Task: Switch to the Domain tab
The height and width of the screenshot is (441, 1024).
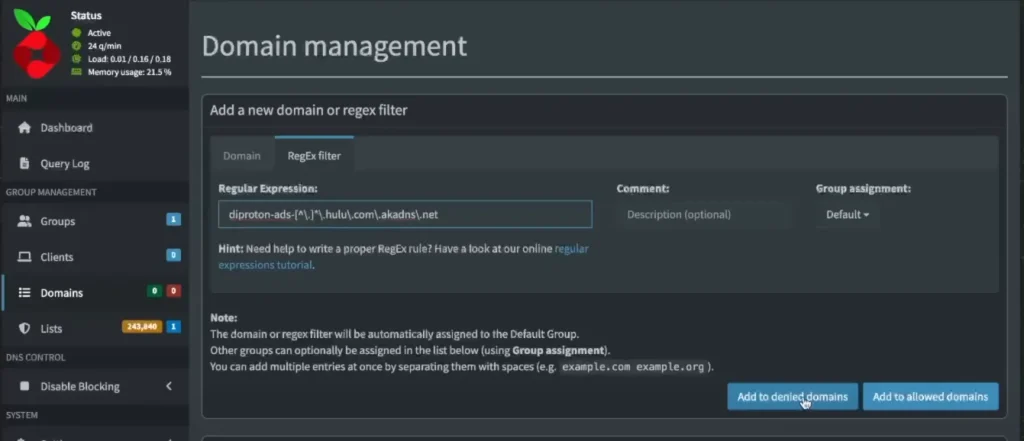Action: [242, 156]
